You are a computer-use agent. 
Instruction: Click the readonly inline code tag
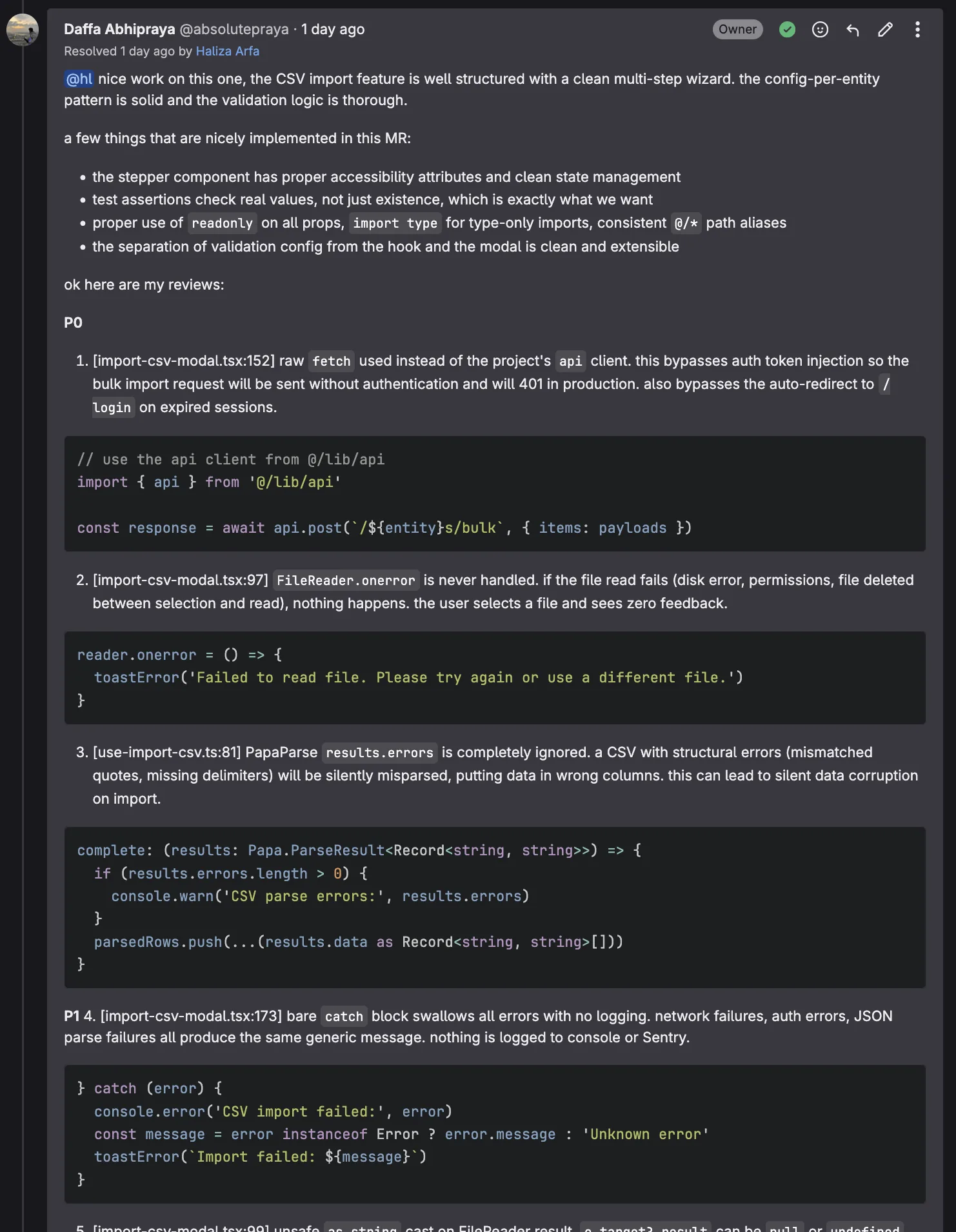[222, 223]
